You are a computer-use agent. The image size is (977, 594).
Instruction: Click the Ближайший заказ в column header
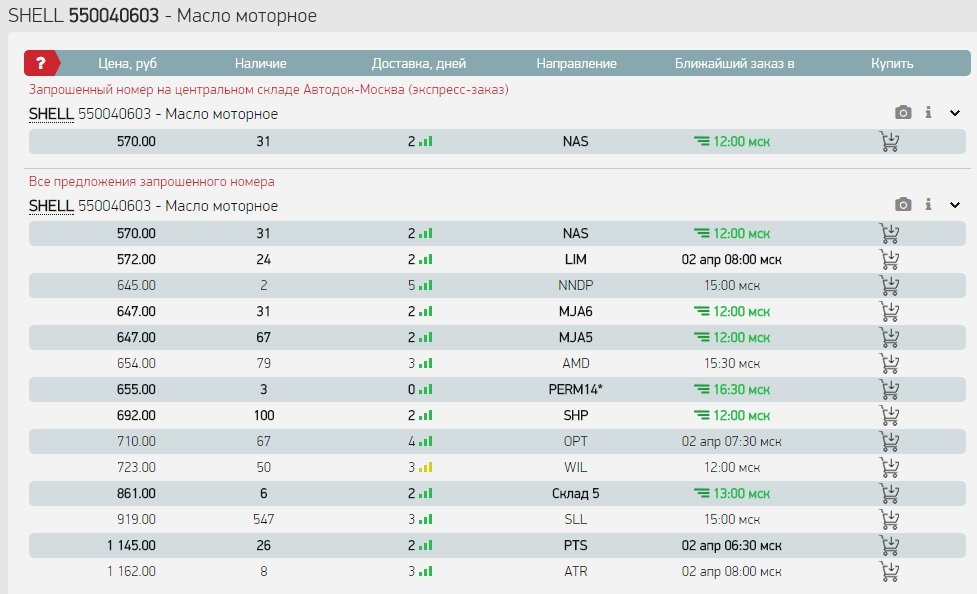(735, 63)
